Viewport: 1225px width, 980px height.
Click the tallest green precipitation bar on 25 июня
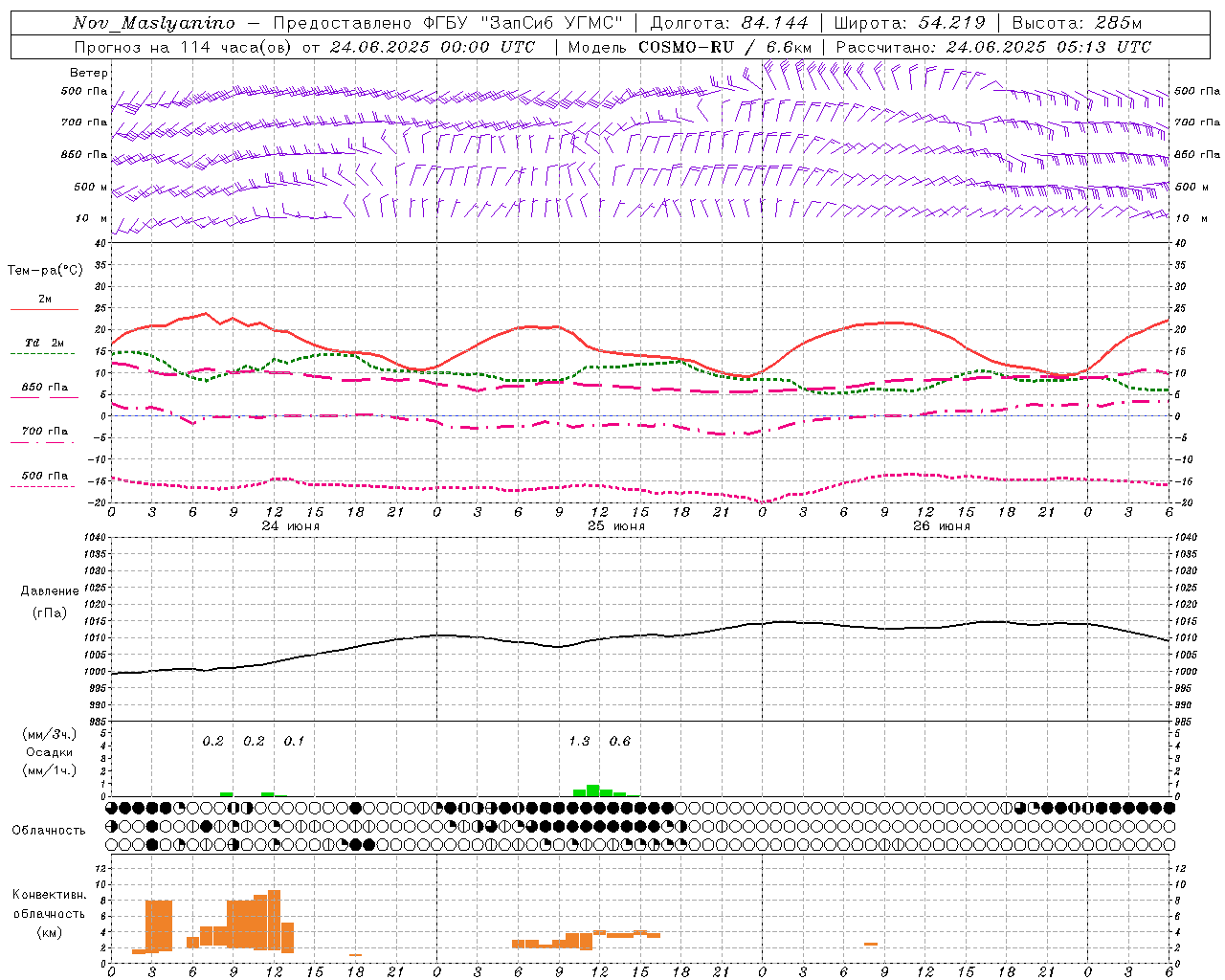click(x=593, y=791)
